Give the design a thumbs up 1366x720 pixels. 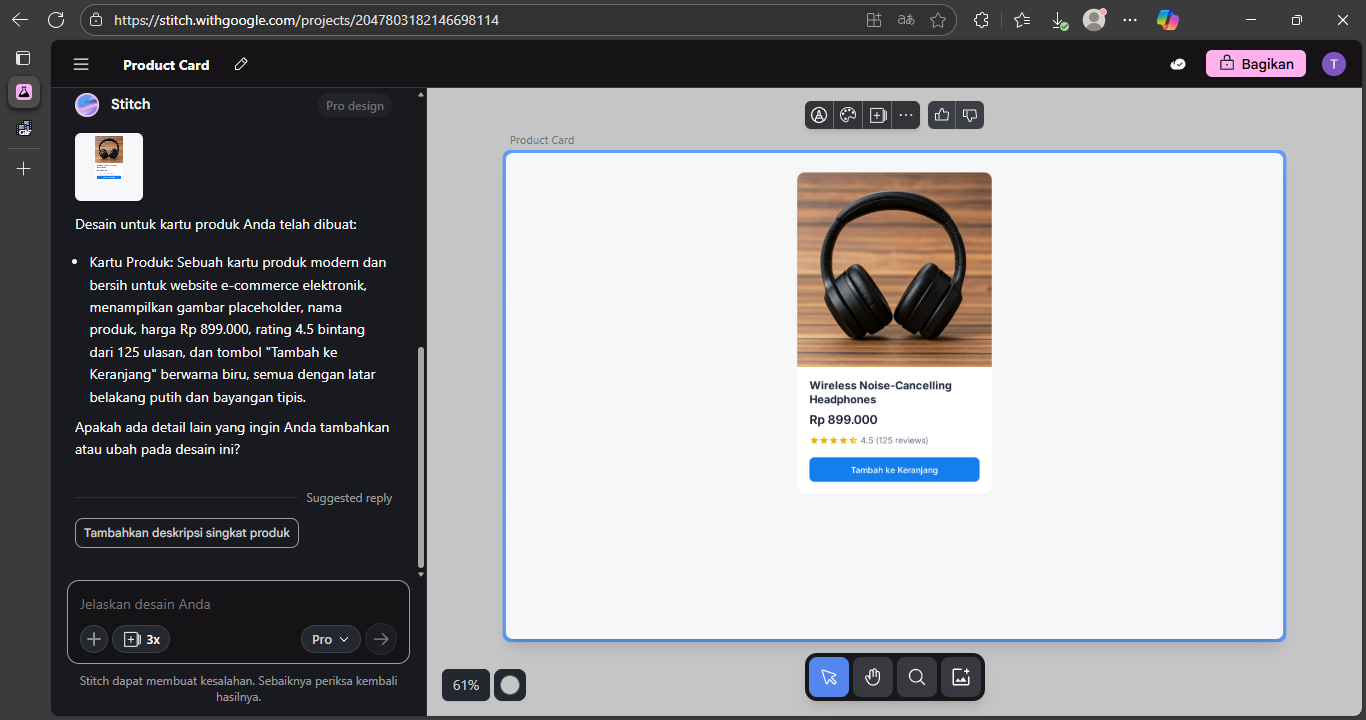(x=942, y=115)
